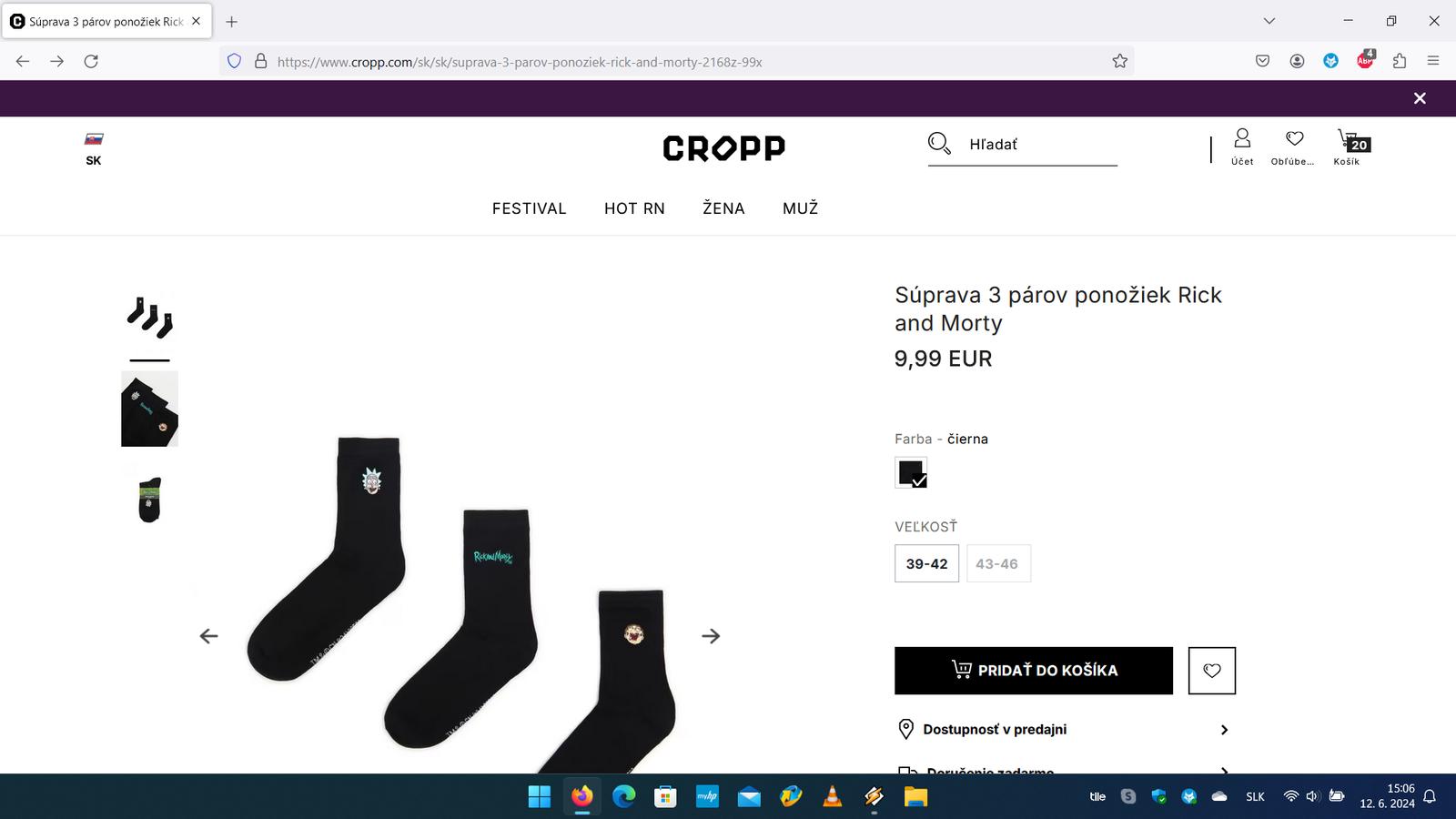This screenshot has height=819, width=1456.
Task: Select the second product thumbnail of folded socks
Action: click(x=149, y=409)
